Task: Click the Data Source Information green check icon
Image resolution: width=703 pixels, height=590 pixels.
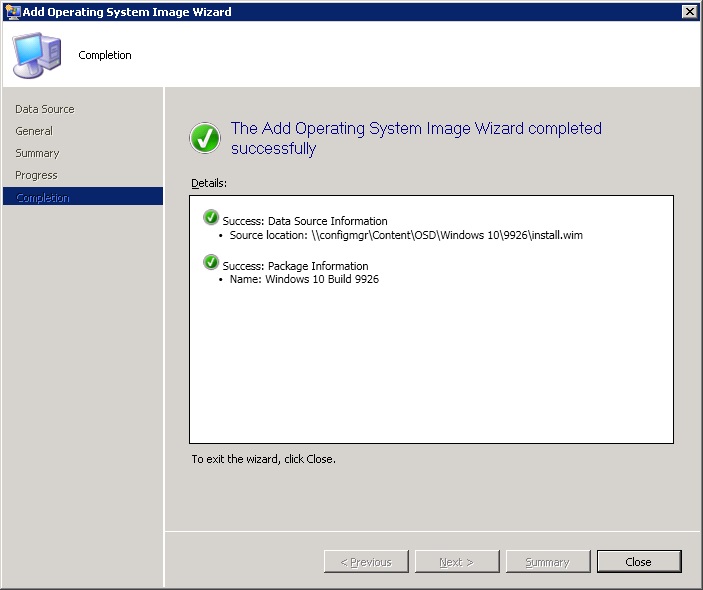Action: (211, 218)
